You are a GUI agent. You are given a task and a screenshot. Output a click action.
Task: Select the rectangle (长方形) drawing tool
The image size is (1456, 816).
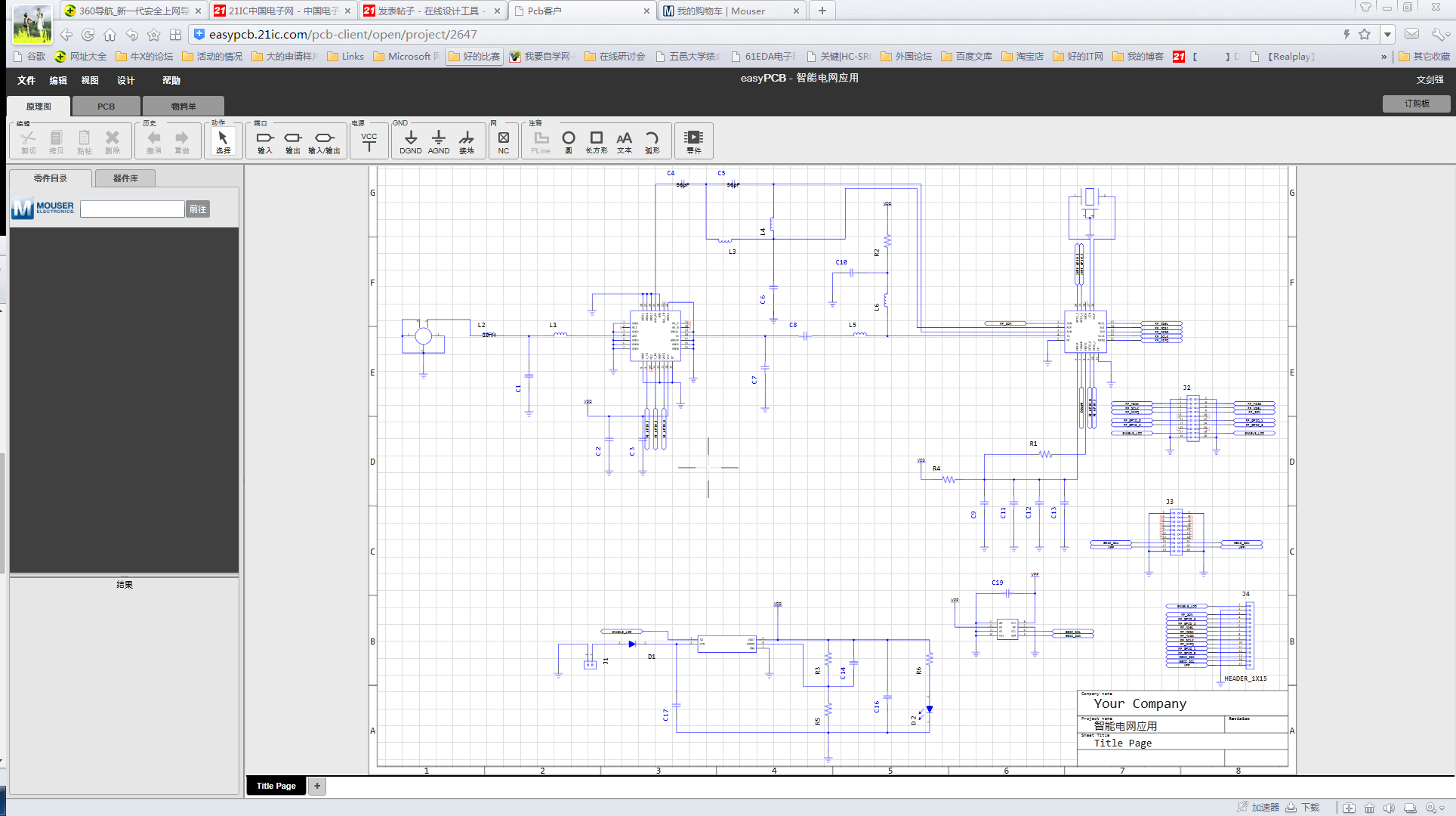pos(597,141)
